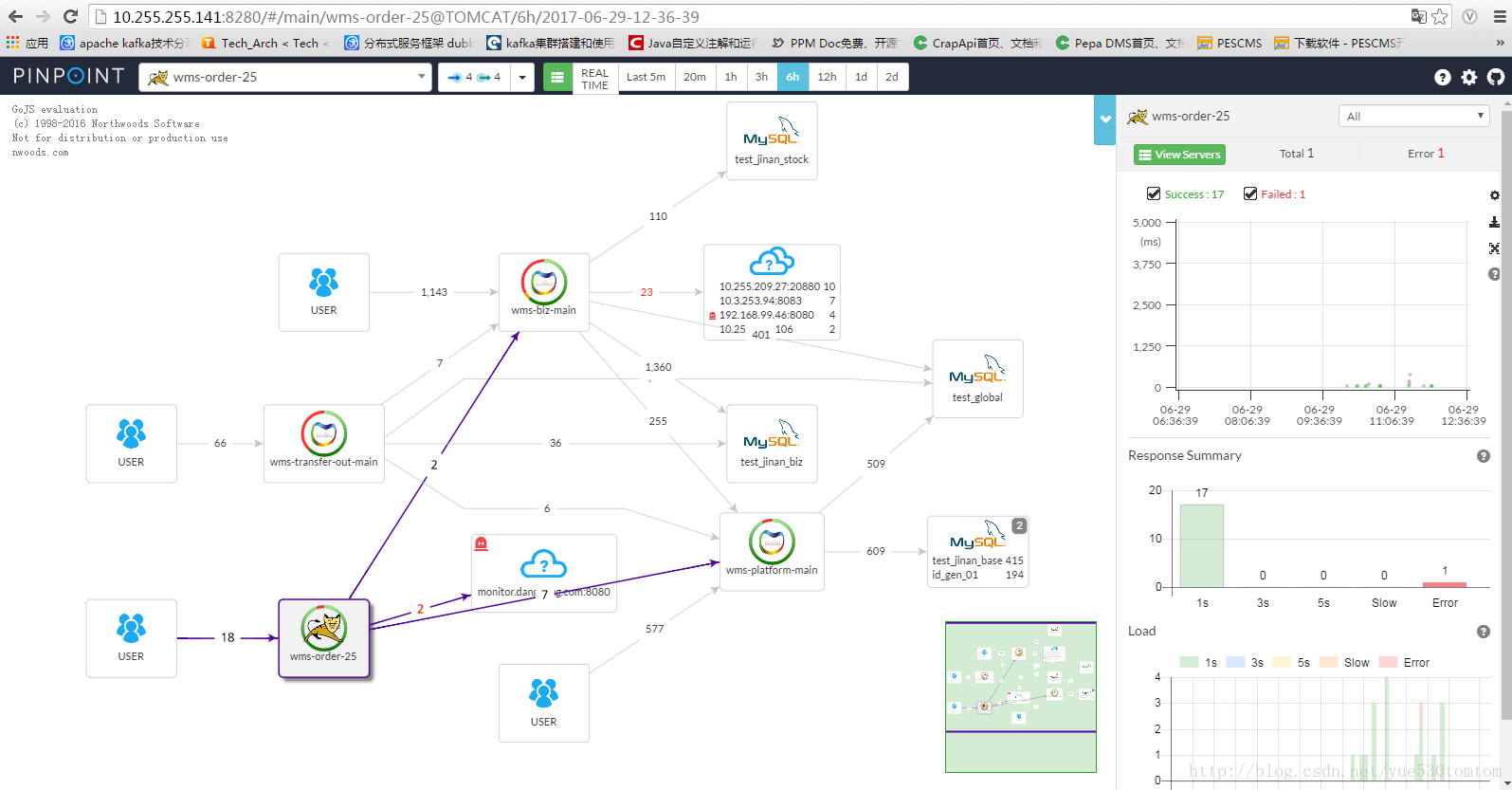This screenshot has width=1512, height=790.
Task: Click the browser address bar URL
Action: click(406, 17)
